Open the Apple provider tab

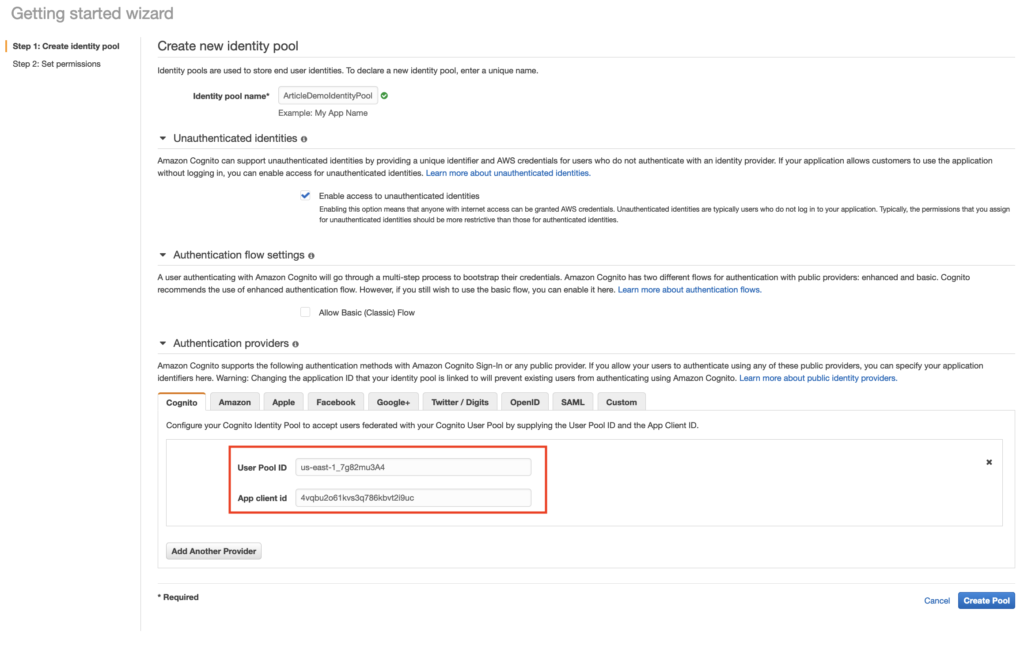[x=283, y=402]
